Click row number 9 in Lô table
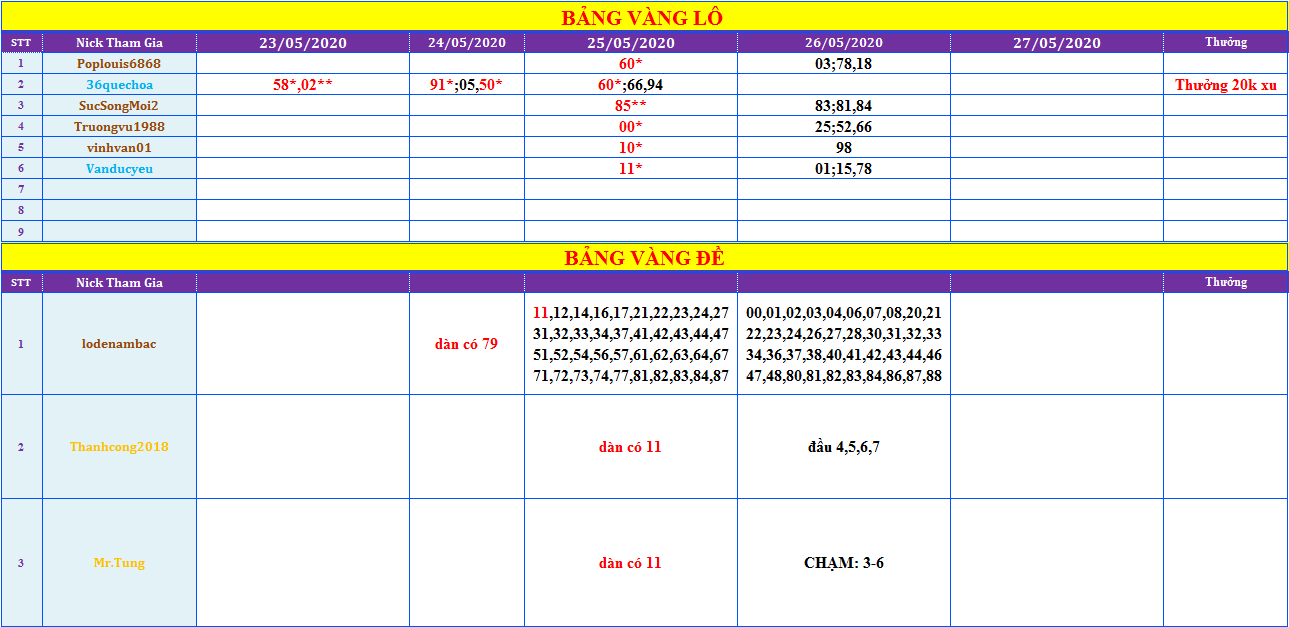Screen dimensions: 1289x627 coord(21,231)
